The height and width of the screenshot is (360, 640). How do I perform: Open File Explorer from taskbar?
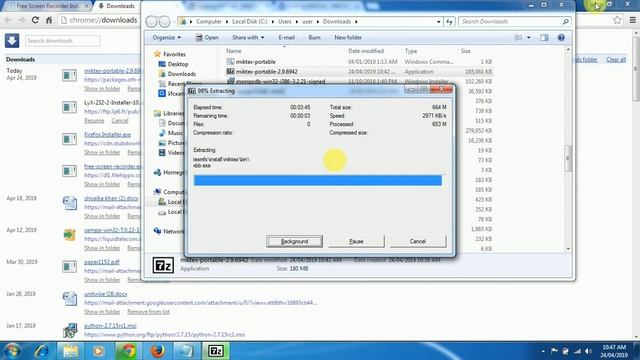[x=70, y=351]
